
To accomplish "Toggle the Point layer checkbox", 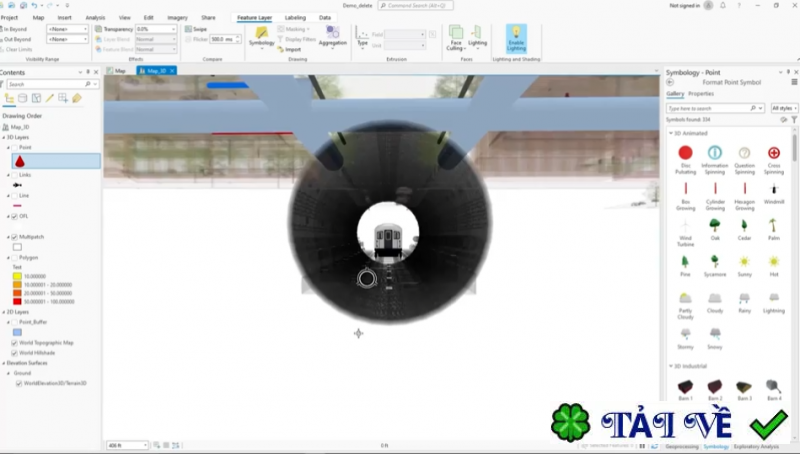I will tap(15, 147).
